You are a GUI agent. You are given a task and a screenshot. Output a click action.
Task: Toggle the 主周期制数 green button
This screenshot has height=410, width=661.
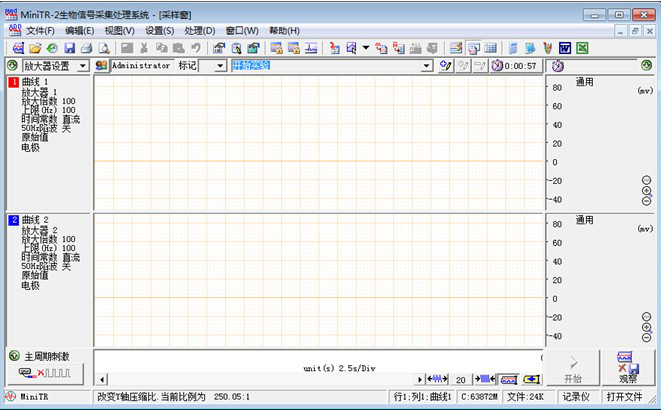[14, 356]
